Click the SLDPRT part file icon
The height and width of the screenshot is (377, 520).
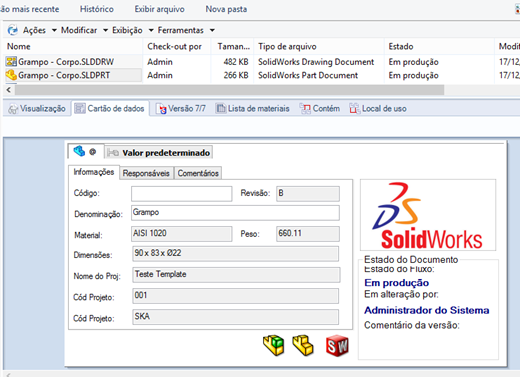11,75
